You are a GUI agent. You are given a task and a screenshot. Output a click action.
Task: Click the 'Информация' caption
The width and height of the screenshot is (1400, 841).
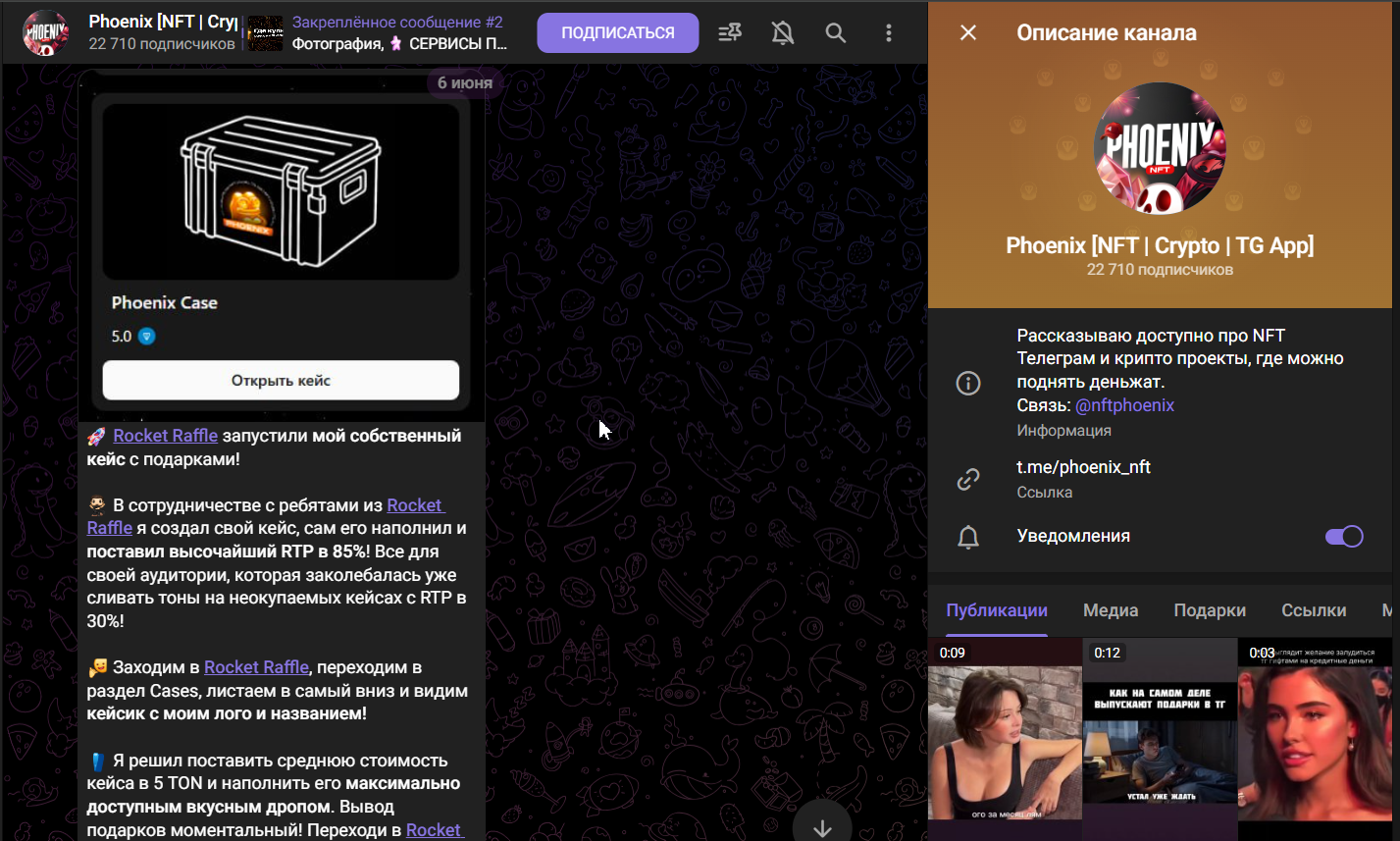tap(1063, 430)
